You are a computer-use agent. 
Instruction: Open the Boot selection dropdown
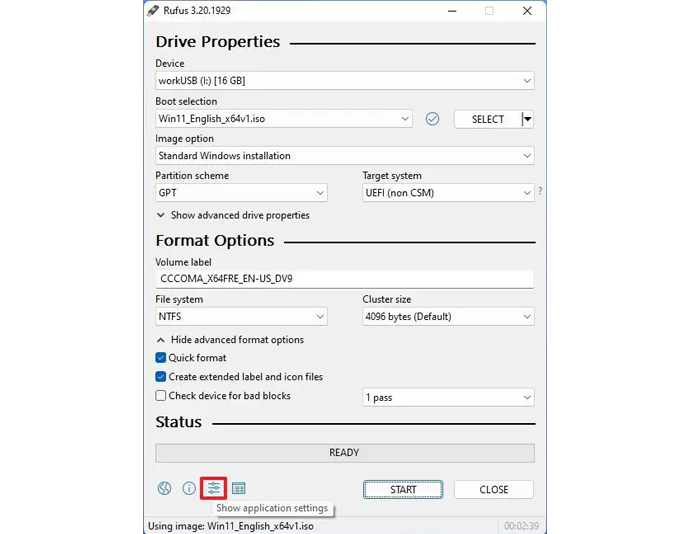(284, 119)
